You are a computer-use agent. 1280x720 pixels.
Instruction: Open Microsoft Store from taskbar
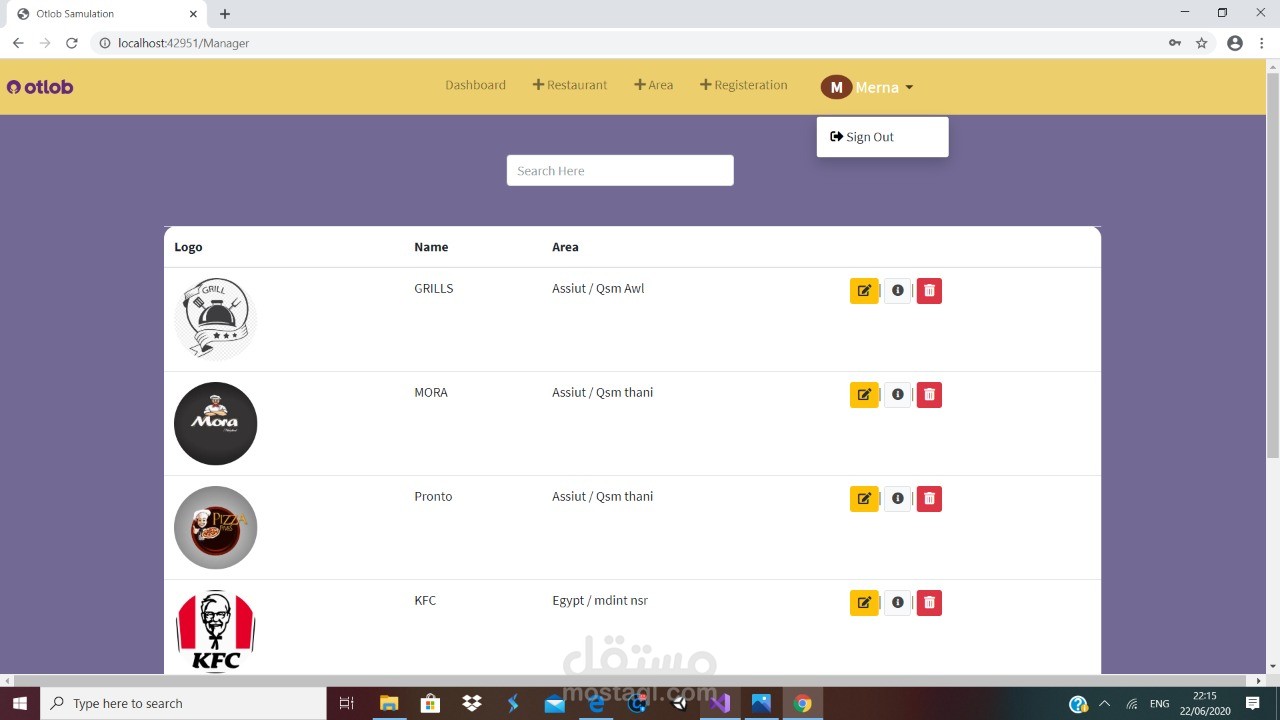pos(430,703)
